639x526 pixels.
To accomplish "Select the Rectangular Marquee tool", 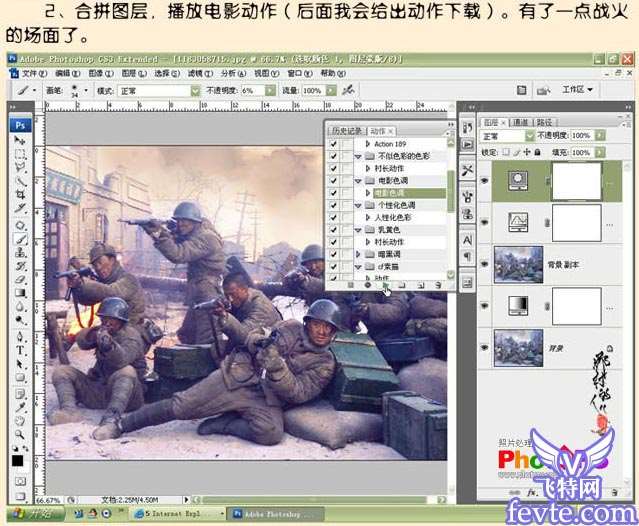I will tap(20, 154).
